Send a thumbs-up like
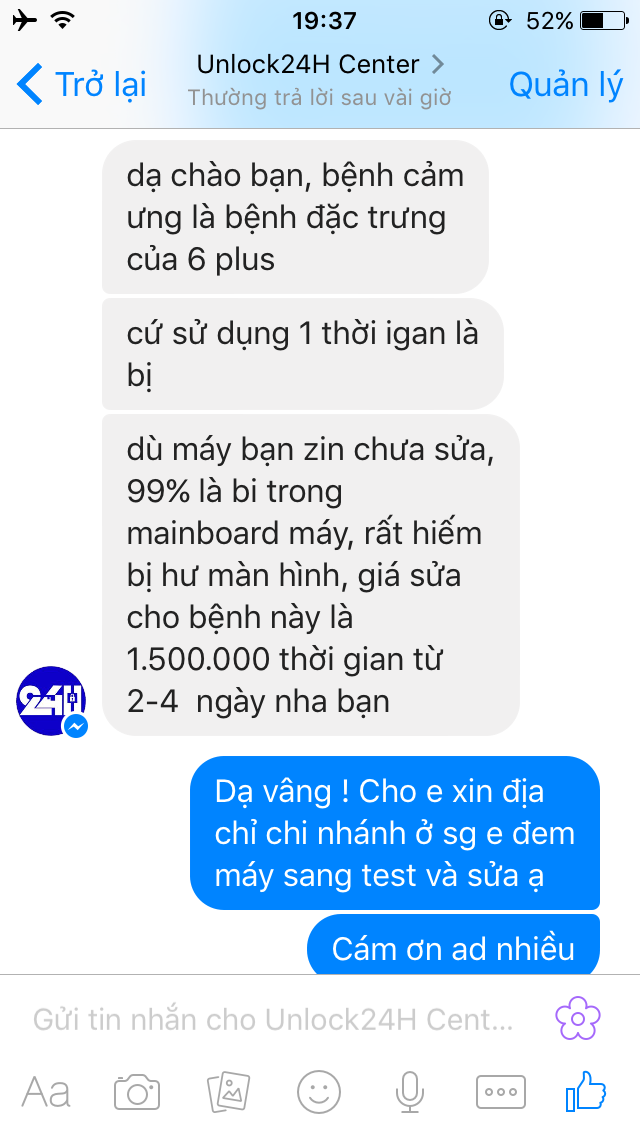Image resolution: width=640 pixels, height=1136 pixels. 586,1090
